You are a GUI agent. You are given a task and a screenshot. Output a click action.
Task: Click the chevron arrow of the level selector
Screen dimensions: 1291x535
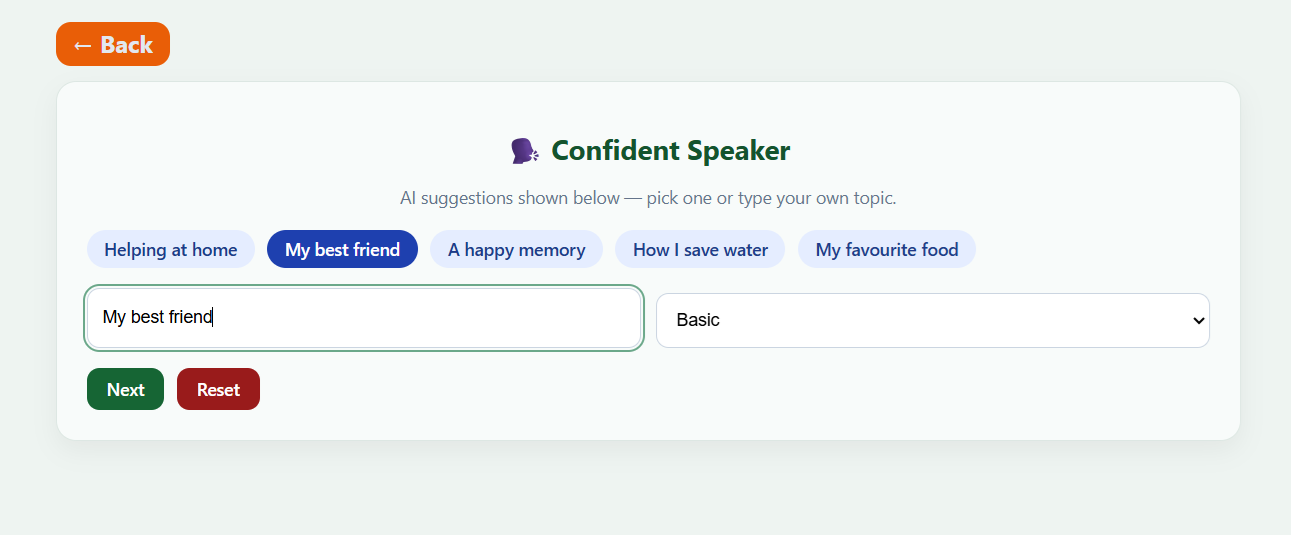point(1199,320)
